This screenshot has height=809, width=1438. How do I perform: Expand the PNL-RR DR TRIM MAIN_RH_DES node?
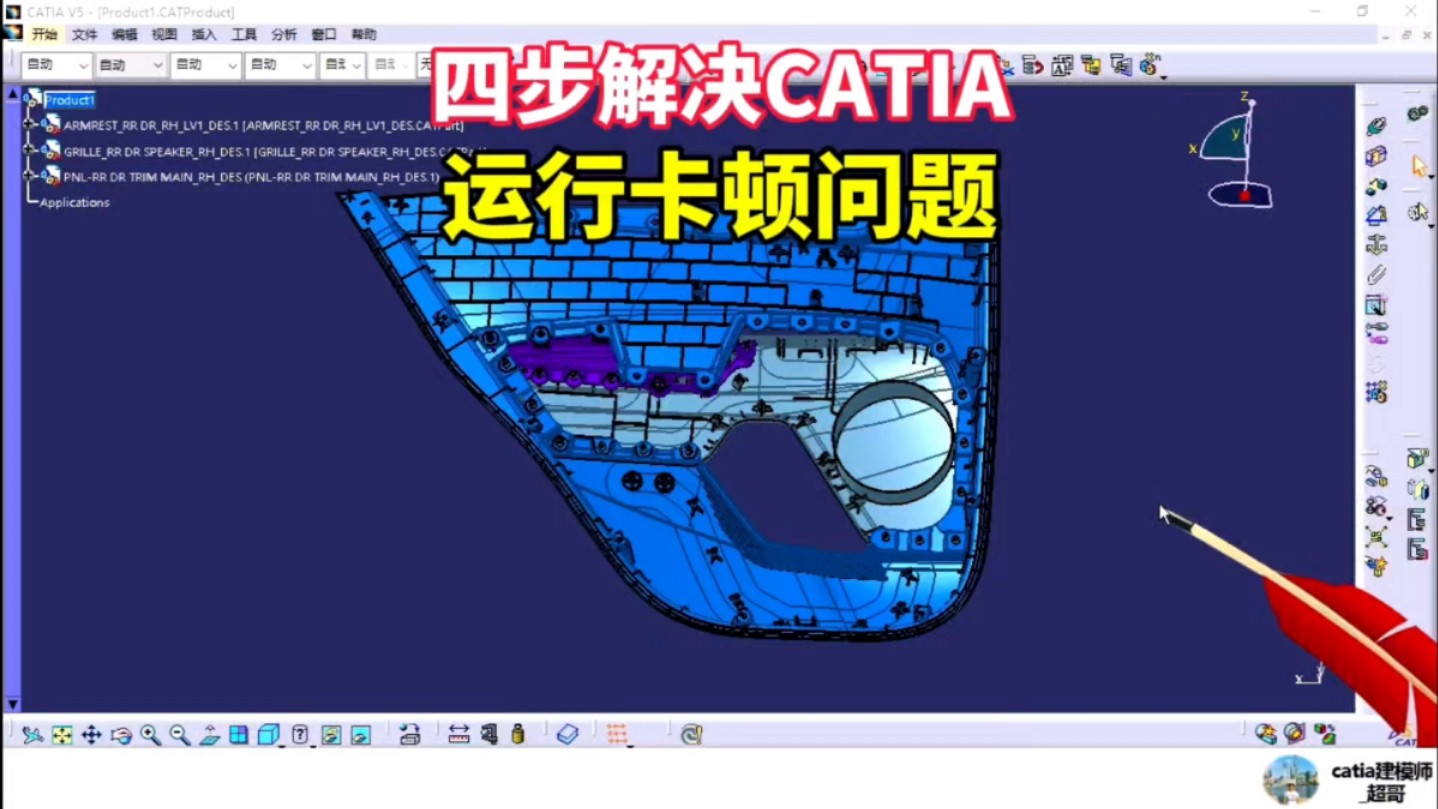pyautogui.click(x=30, y=176)
